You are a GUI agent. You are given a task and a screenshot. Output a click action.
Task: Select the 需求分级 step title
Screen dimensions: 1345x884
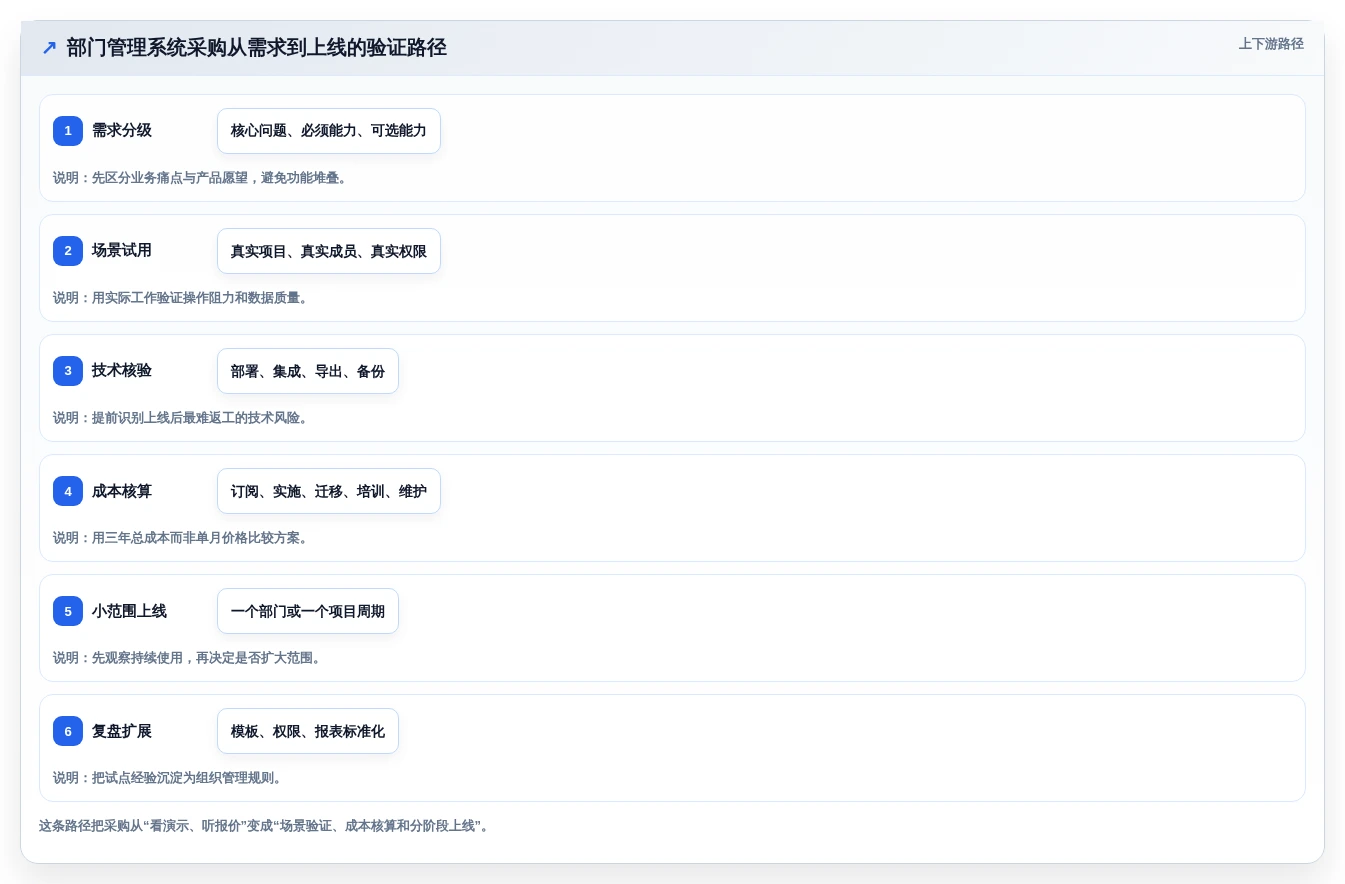(x=122, y=130)
